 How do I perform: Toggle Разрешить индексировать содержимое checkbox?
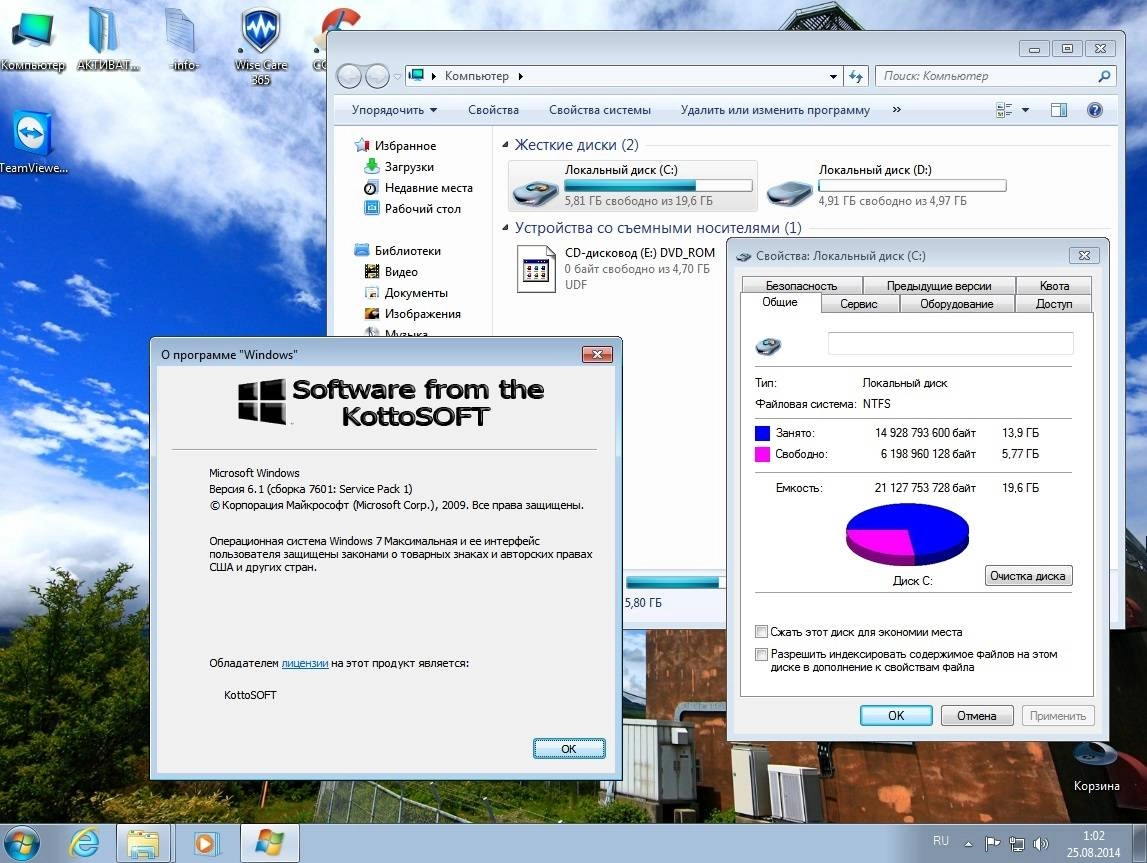(x=761, y=654)
